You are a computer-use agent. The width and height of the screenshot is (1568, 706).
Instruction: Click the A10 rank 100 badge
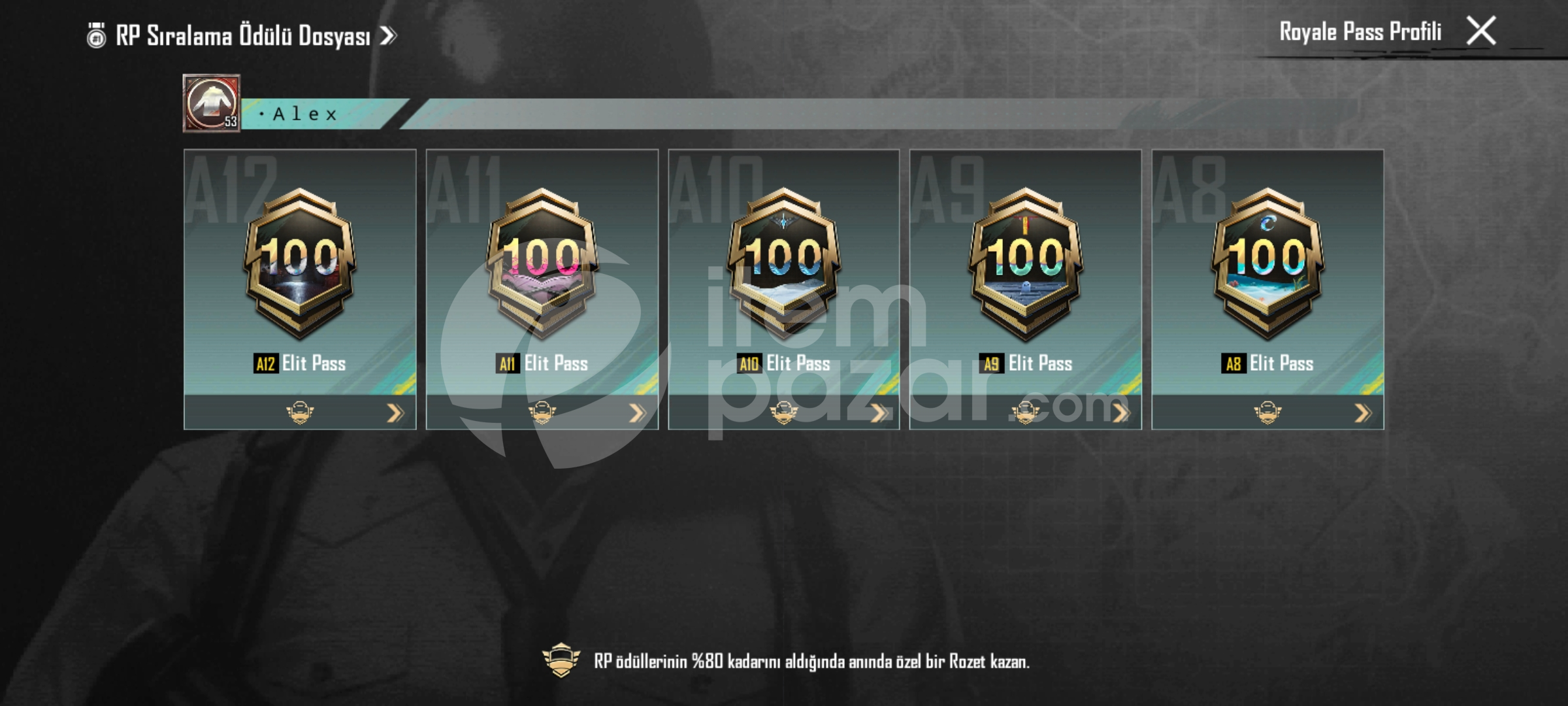click(784, 263)
